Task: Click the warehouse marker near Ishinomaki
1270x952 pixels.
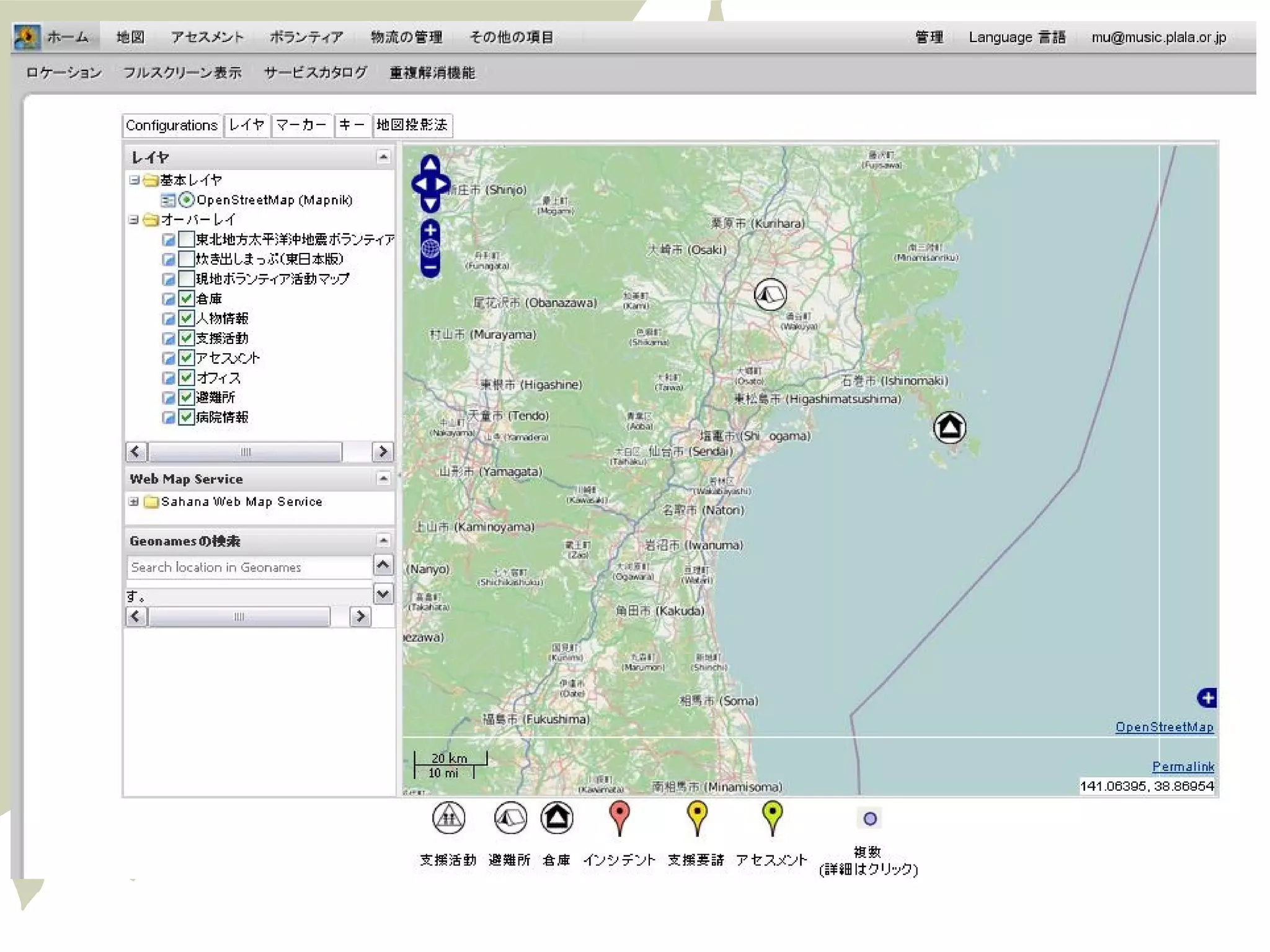Action: (x=949, y=427)
